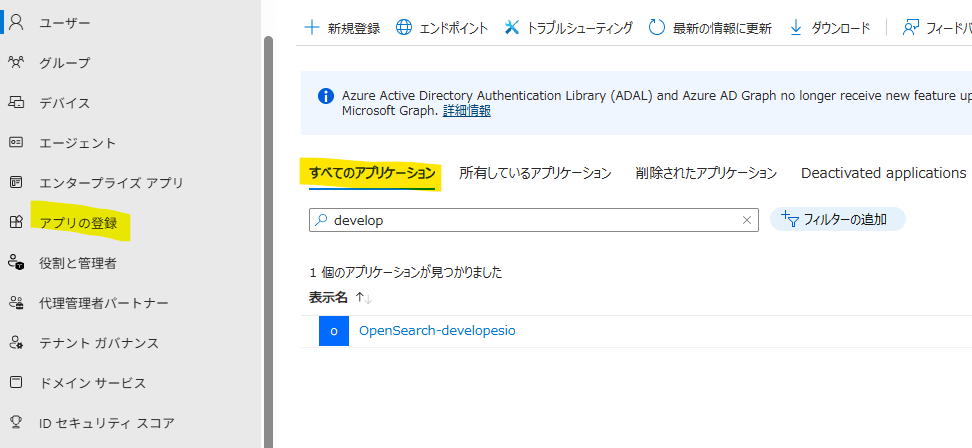Go to デバイス in sidebar
Image resolution: width=972 pixels, height=448 pixels.
[x=64, y=103]
